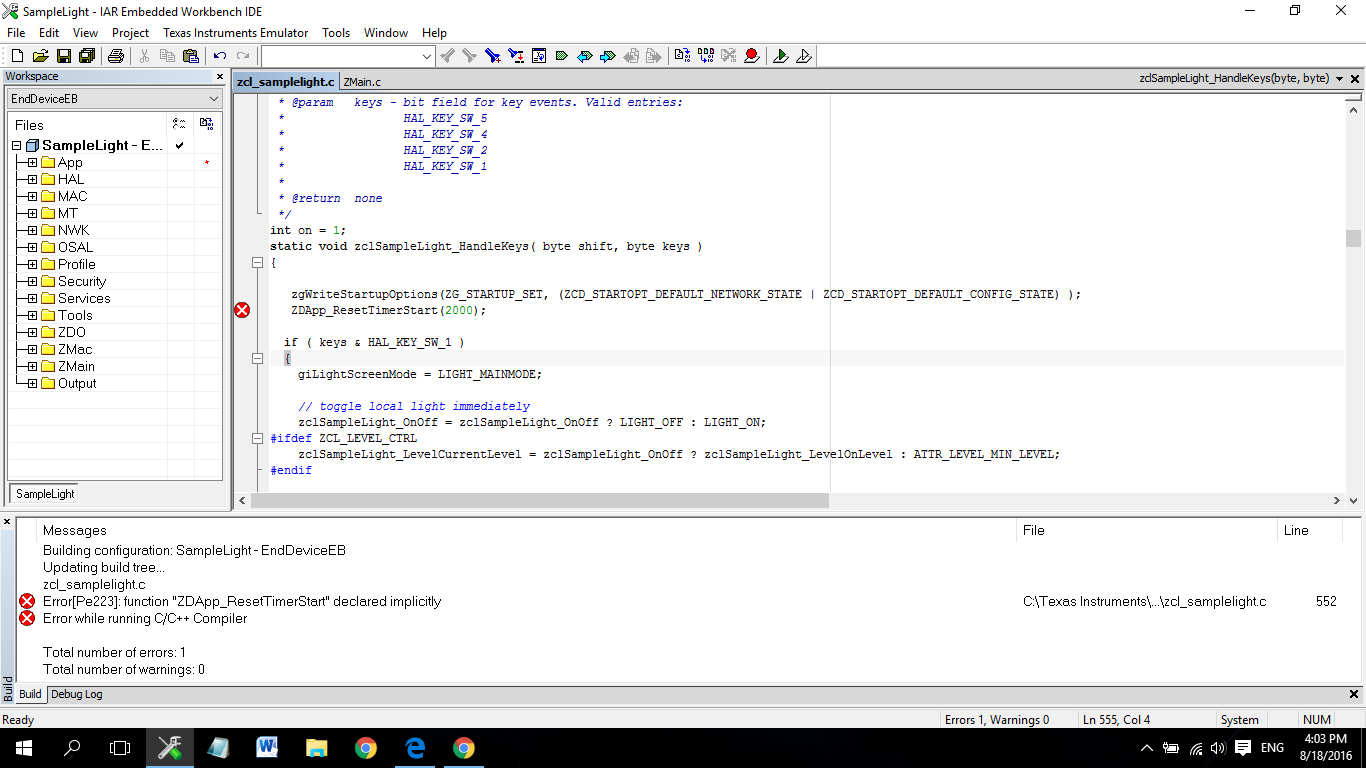Screen dimensions: 1366x768
Task: Jump to the previous bookmark icon
Action: (584, 56)
